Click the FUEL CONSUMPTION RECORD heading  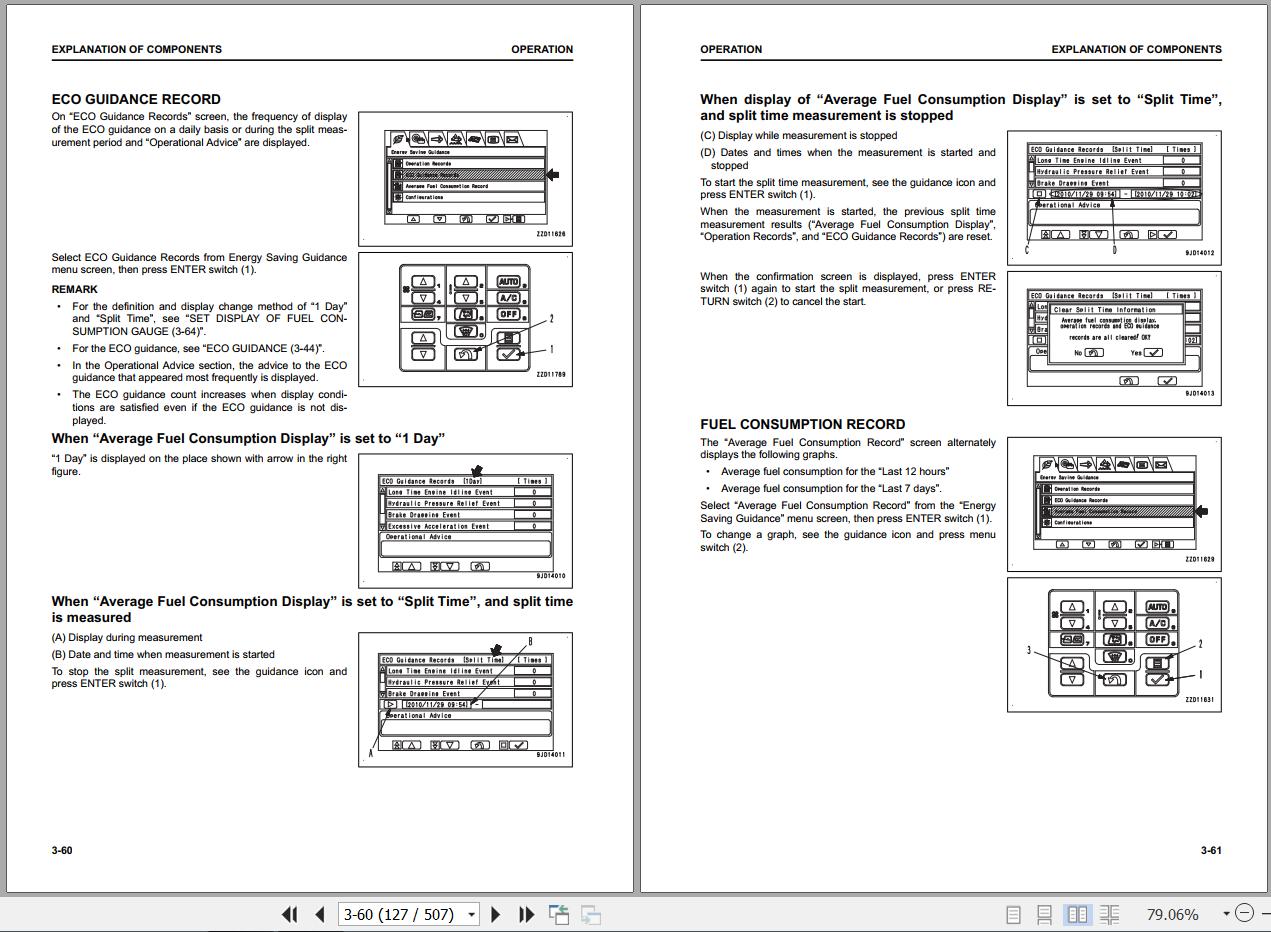[802, 424]
